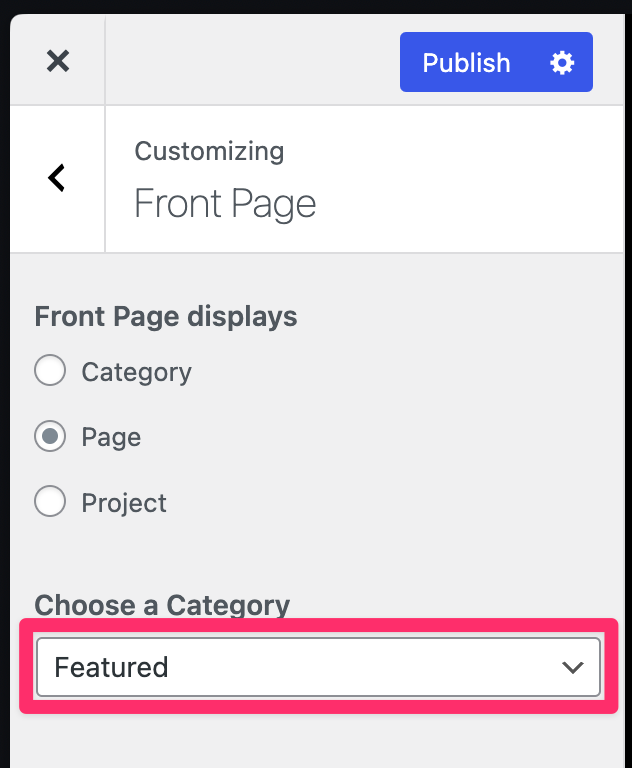Open publish settings via the gear icon
This screenshot has height=768, width=632.
tap(563, 63)
